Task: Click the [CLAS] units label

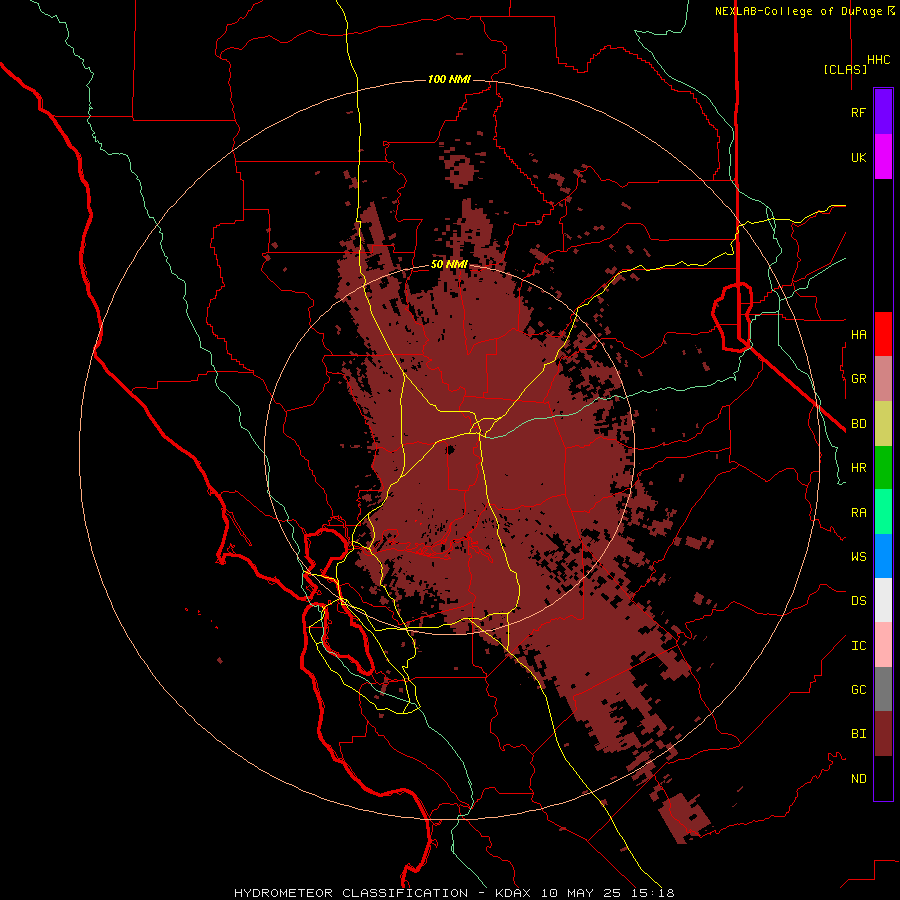Action: [845, 69]
